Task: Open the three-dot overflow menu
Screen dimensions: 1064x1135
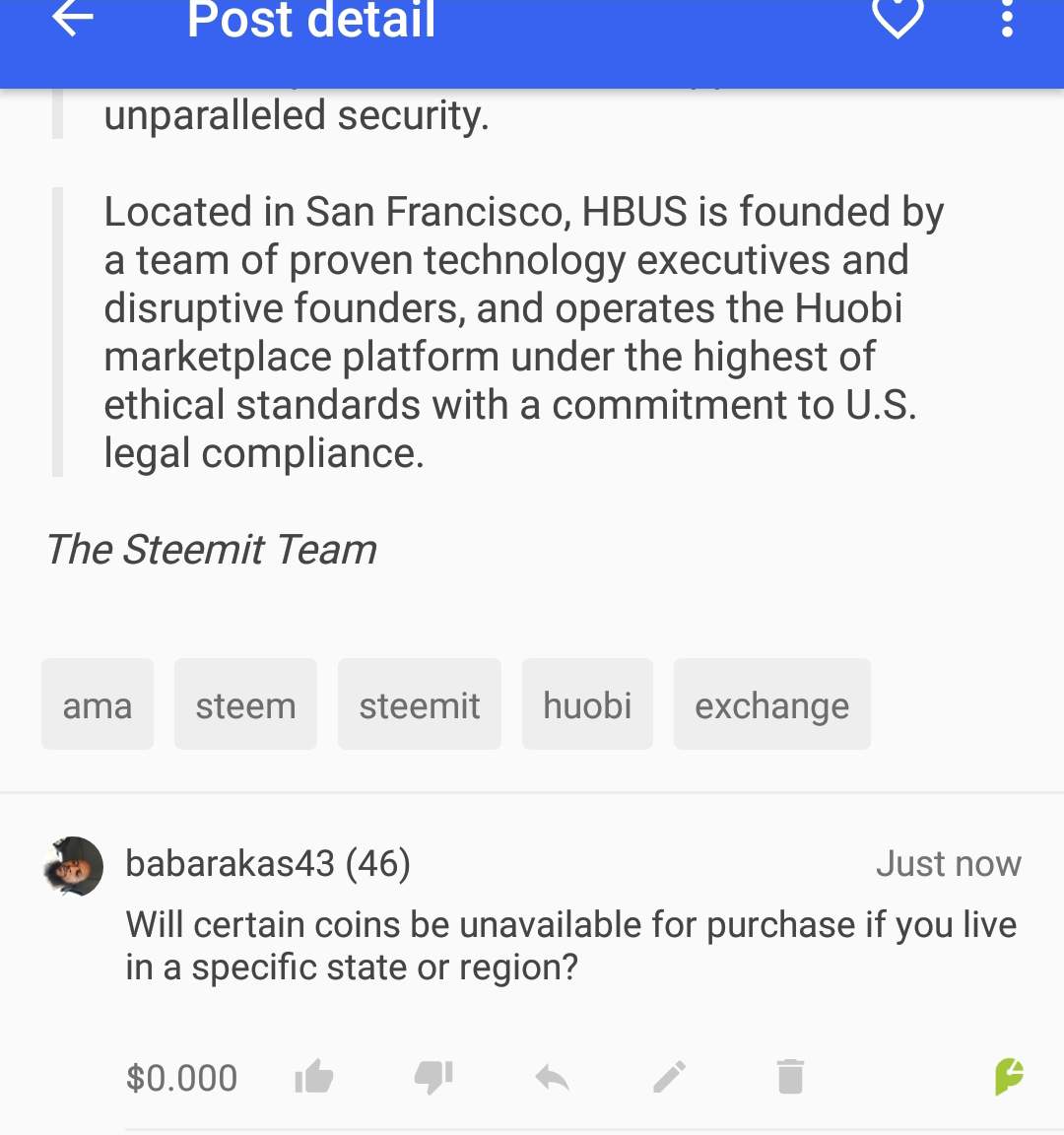Action: pyautogui.click(x=1007, y=18)
